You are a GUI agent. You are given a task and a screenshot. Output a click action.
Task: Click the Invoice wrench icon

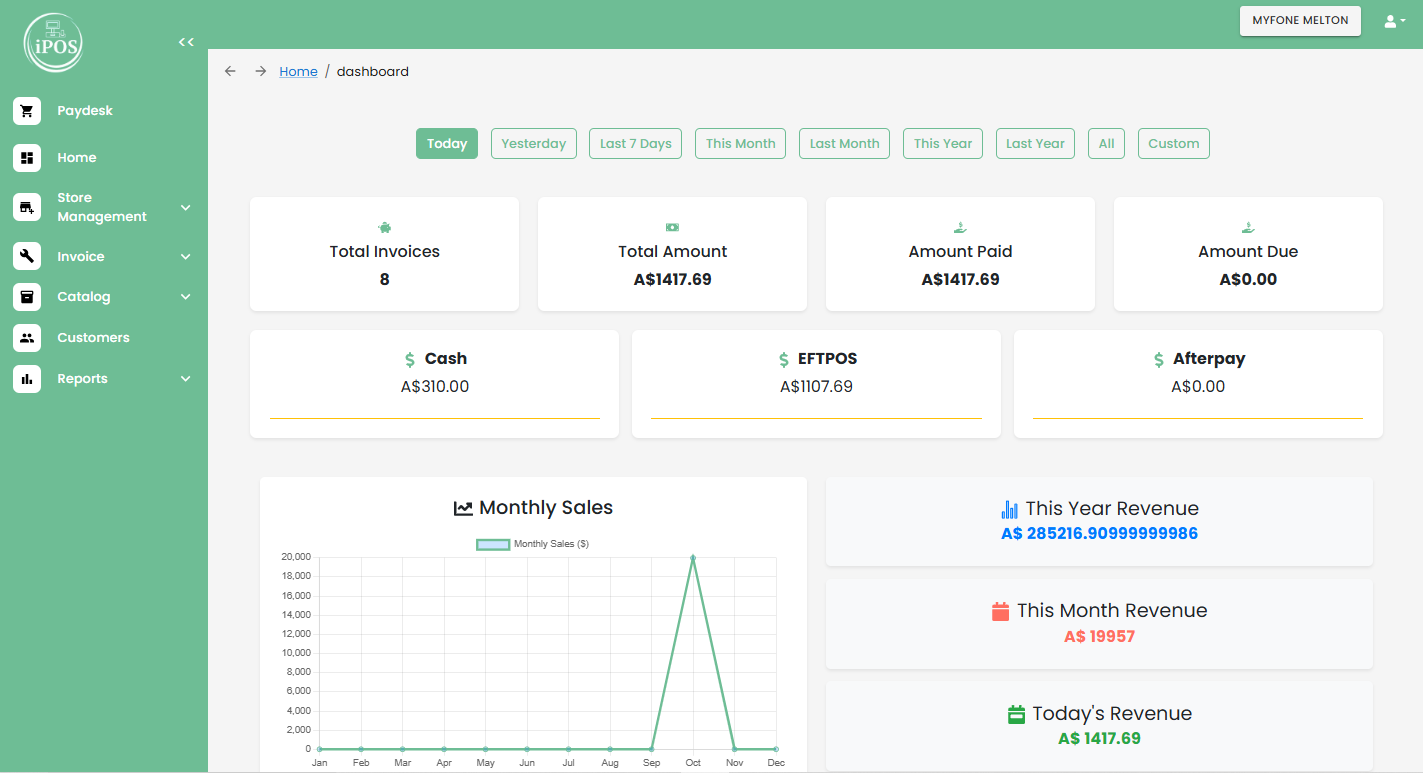pos(27,257)
